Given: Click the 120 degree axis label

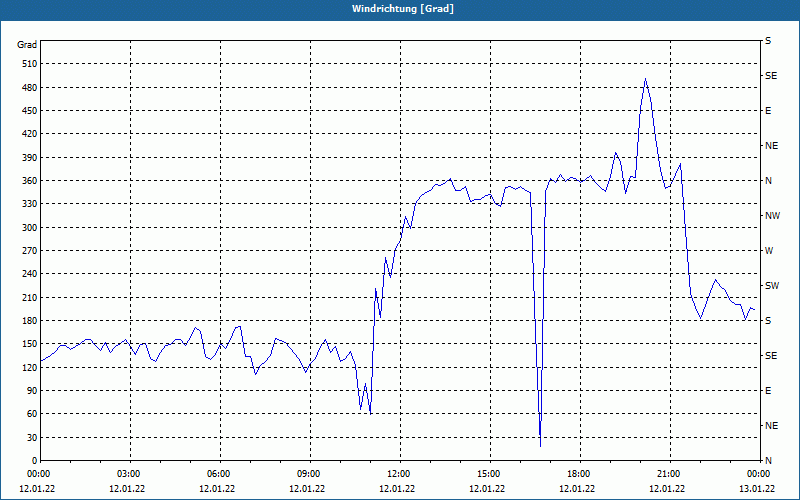Looking at the screenshot, I should click(30, 367).
